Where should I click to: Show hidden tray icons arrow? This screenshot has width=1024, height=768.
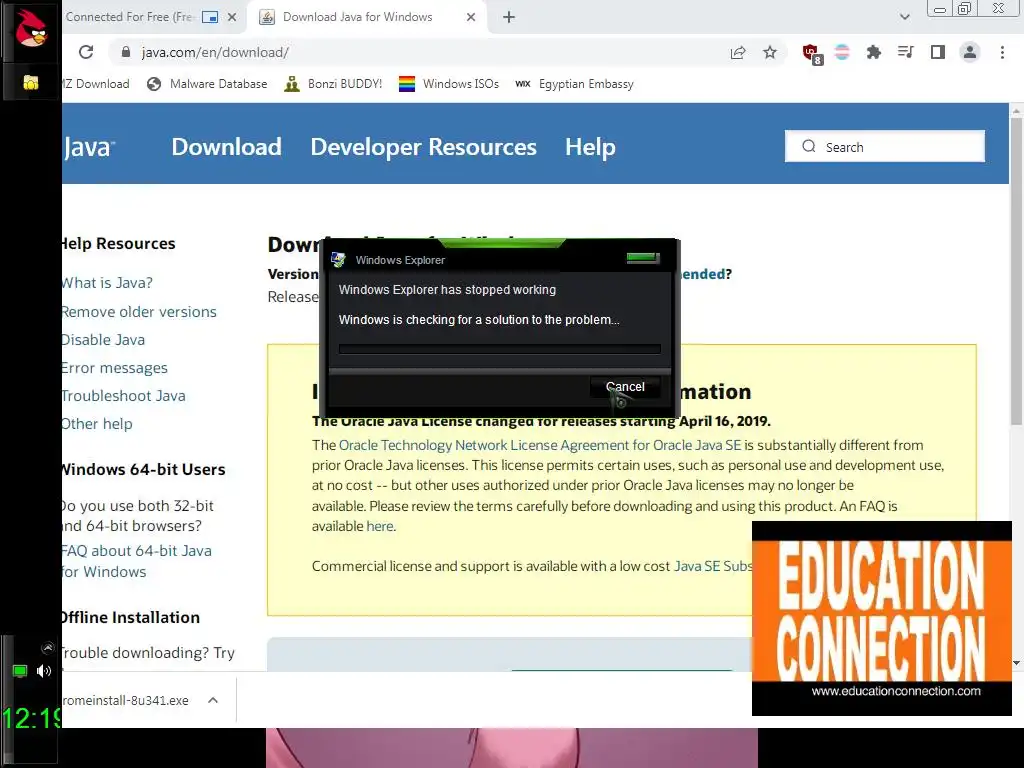pos(48,648)
